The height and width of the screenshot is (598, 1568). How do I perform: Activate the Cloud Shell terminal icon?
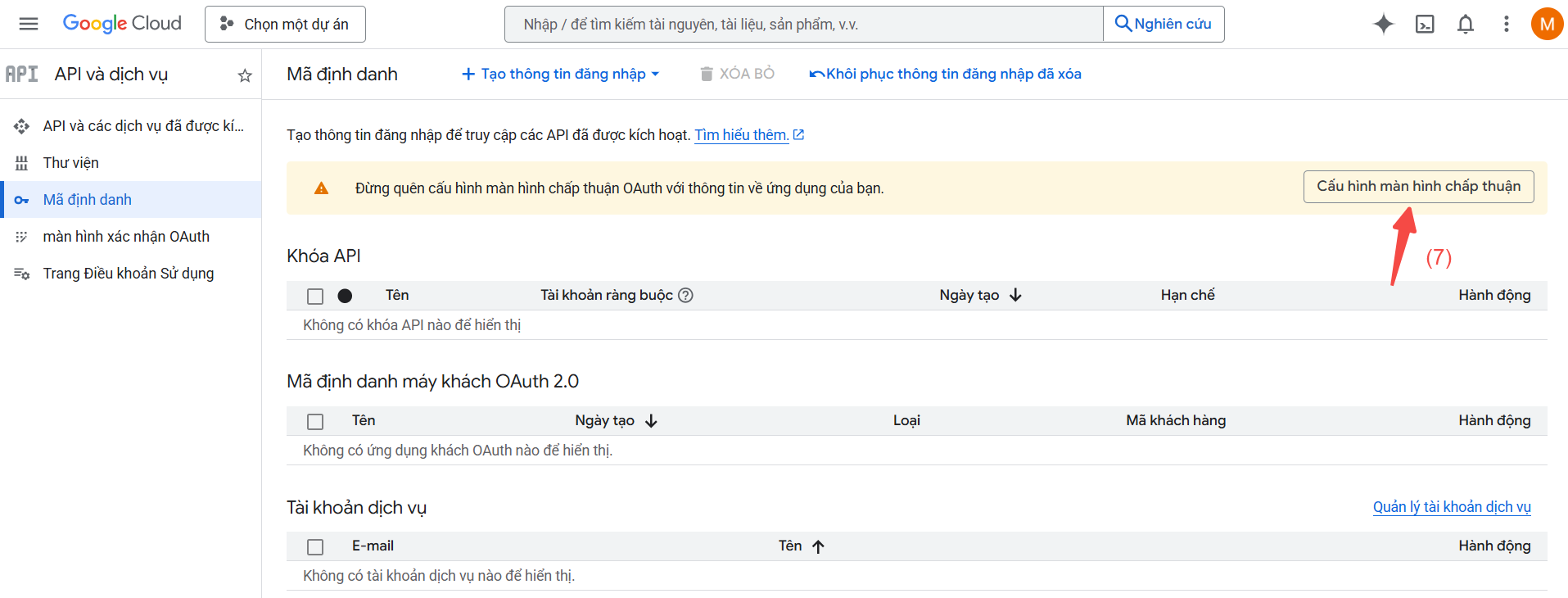click(x=1425, y=24)
